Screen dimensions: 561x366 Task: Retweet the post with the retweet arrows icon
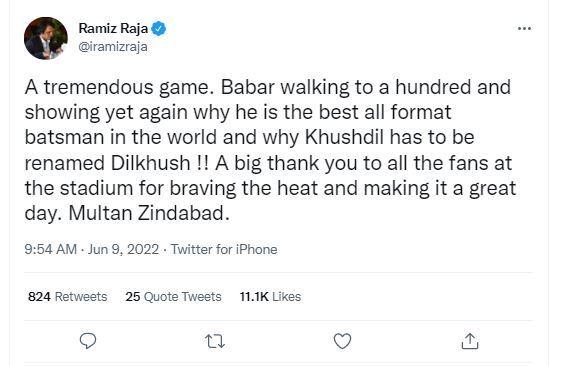pos(215,341)
